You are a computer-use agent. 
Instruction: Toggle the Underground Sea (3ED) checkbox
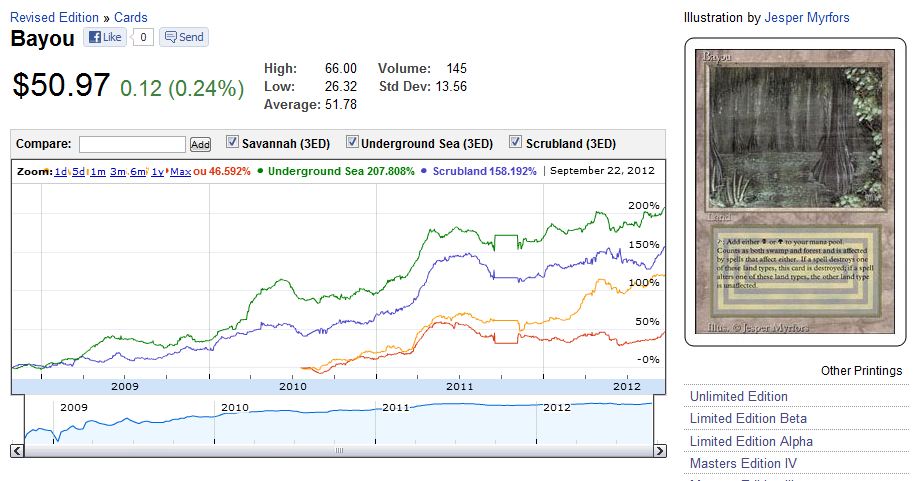coord(352,142)
